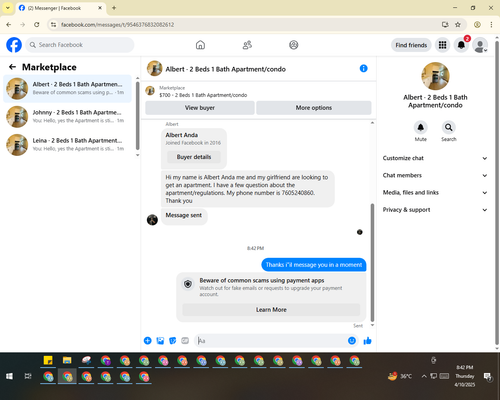Click Thanks i'll message you in a moment bubble
The width and height of the screenshot is (500, 400).
click(314, 265)
